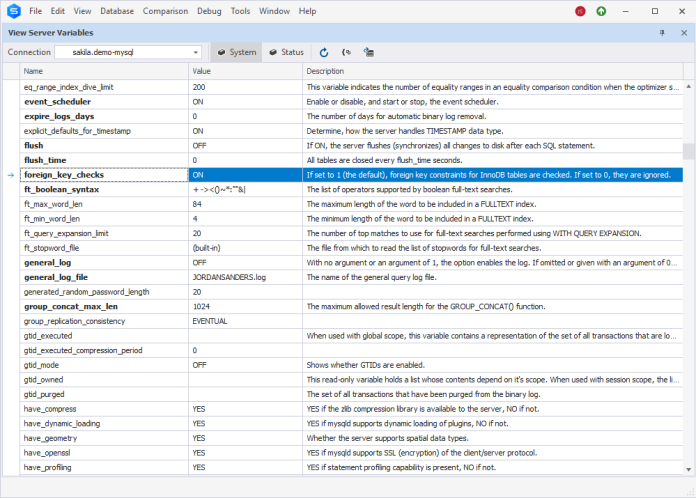Click the scroll down arrow of the grid
The image size is (696, 498).
pyautogui.click(x=688, y=469)
